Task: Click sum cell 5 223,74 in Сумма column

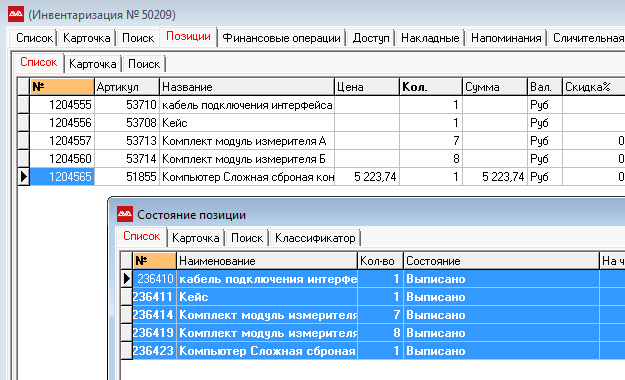Action: 495,177
